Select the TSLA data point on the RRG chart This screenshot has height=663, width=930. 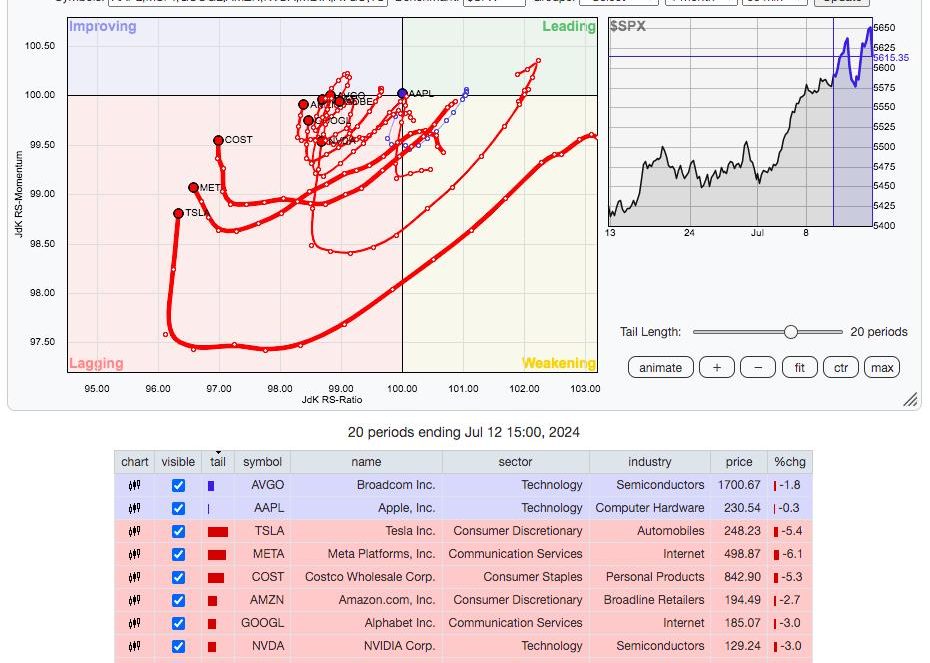click(x=179, y=213)
